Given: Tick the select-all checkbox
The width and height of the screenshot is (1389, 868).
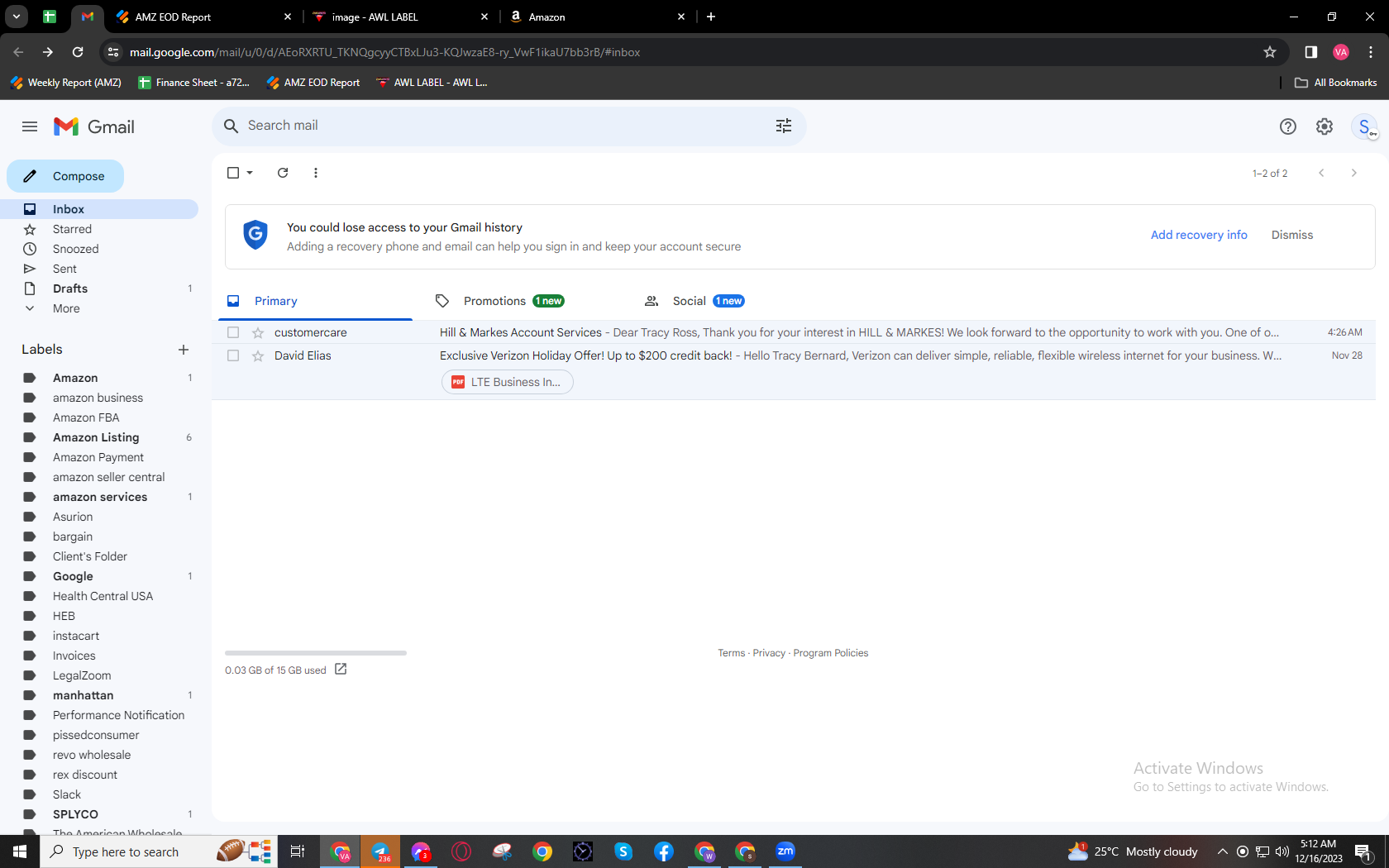Looking at the screenshot, I should point(233,173).
